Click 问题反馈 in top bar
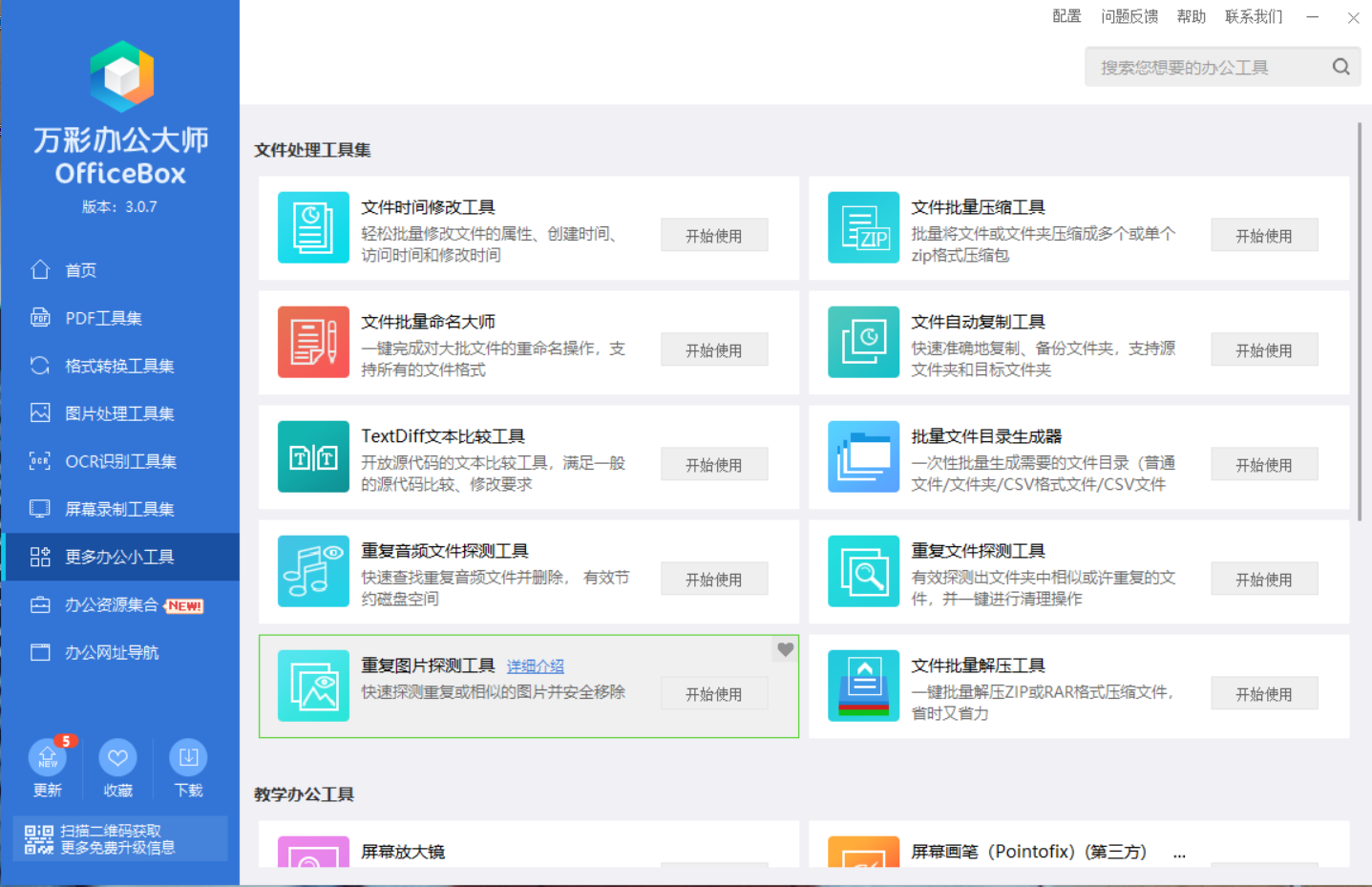Viewport: 1372px width, 887px height. pyautogui.click(x=1129, y=16)
